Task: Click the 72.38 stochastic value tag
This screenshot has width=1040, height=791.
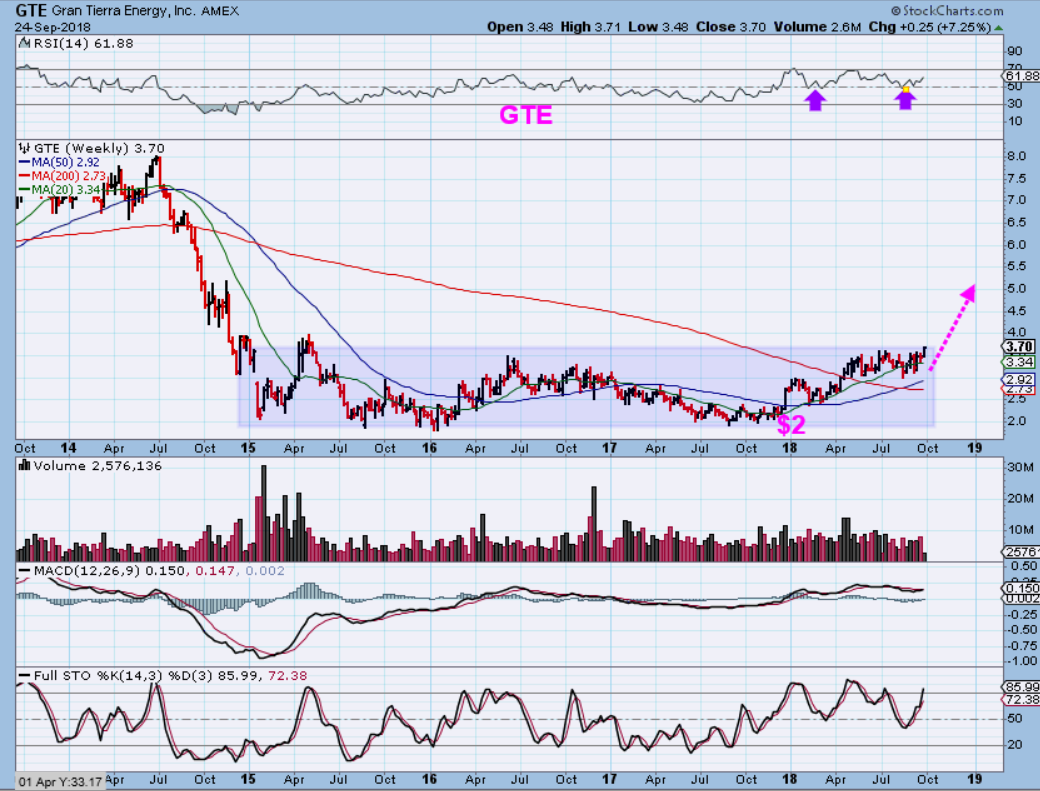Action: pos(1021,700)
